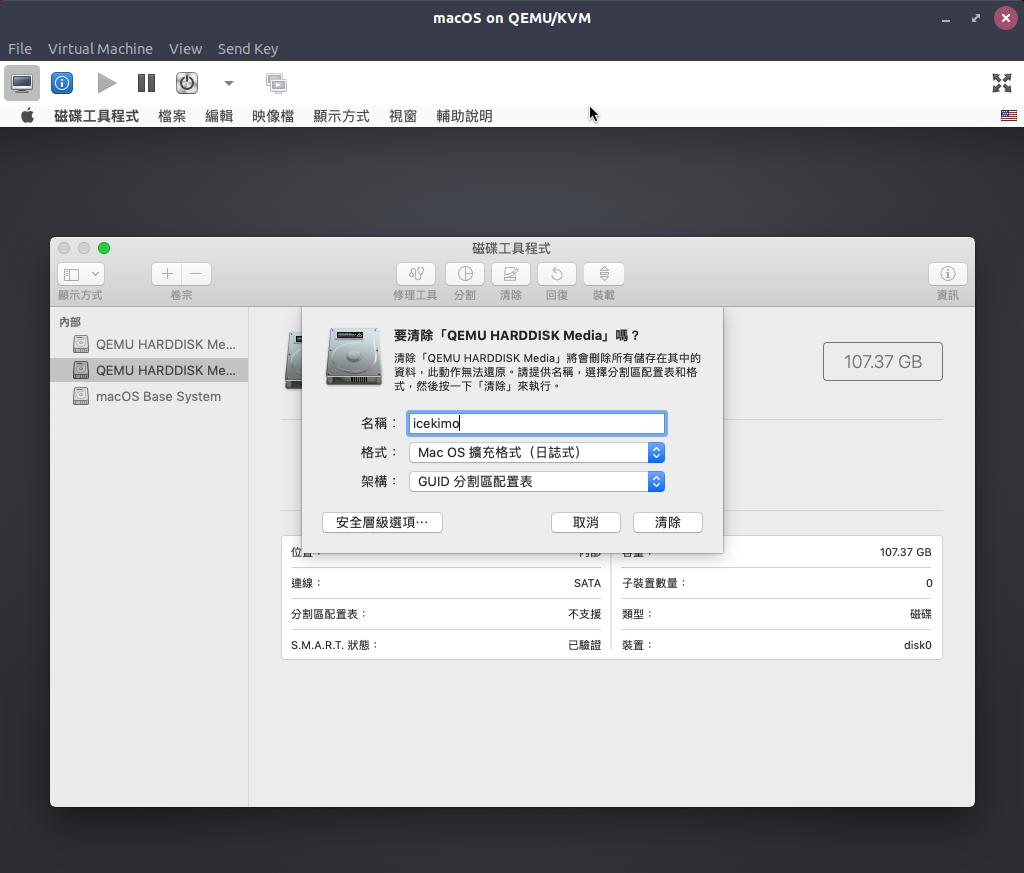Image resolution: width=1024 pixels, height=873 pixels.
Task: Click the 已驗證 S.M.A.R.T. status value
Action: point(584,645)
